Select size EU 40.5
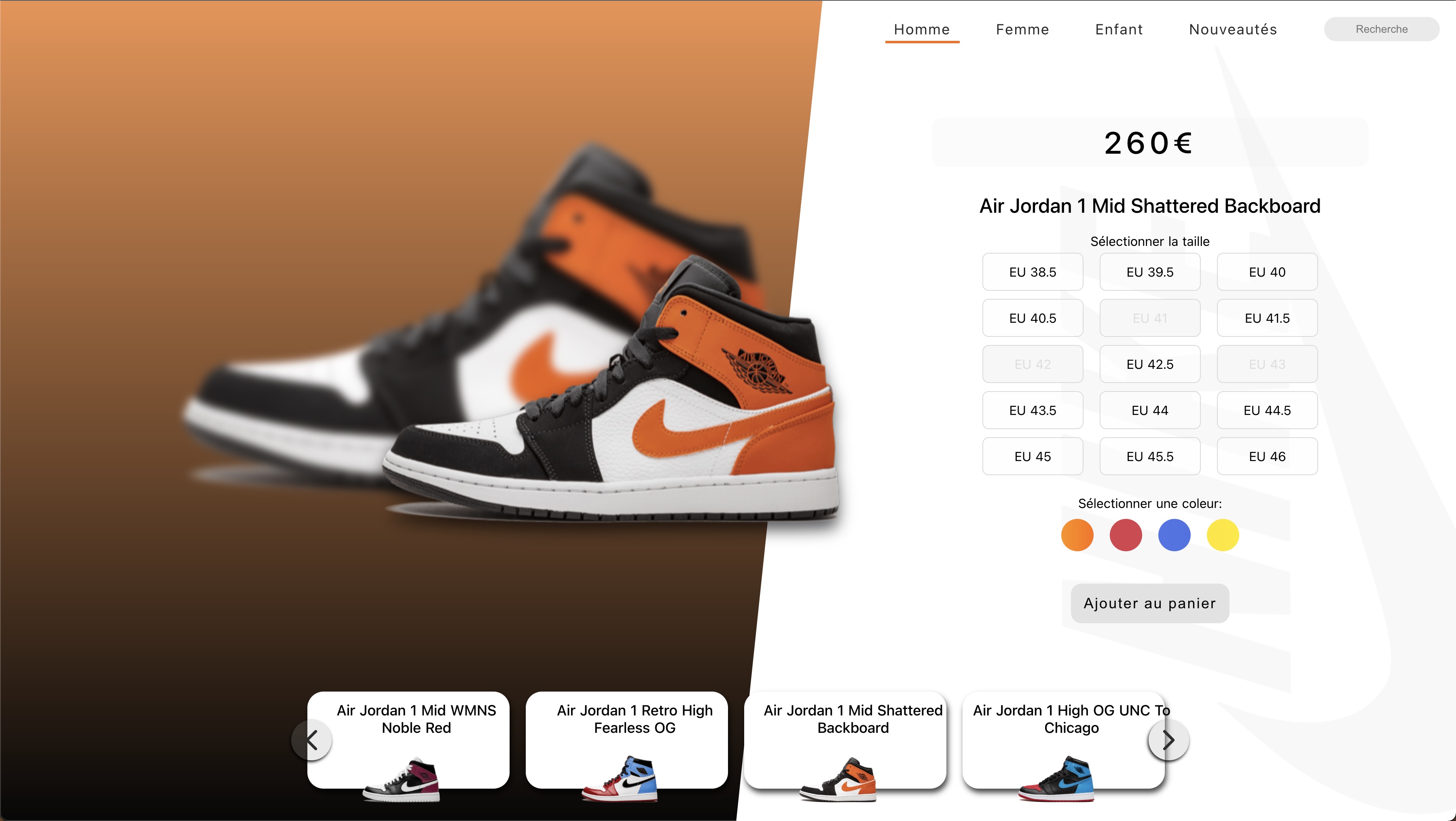 coord(1033,318)
